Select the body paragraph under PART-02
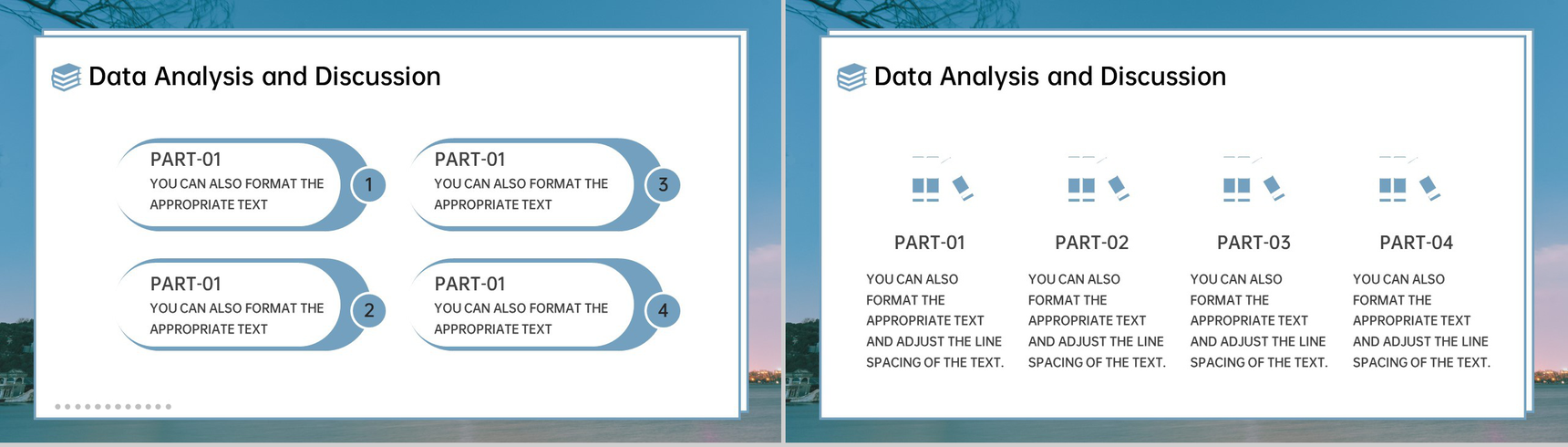1568x447 pixels. point(1097,320)
